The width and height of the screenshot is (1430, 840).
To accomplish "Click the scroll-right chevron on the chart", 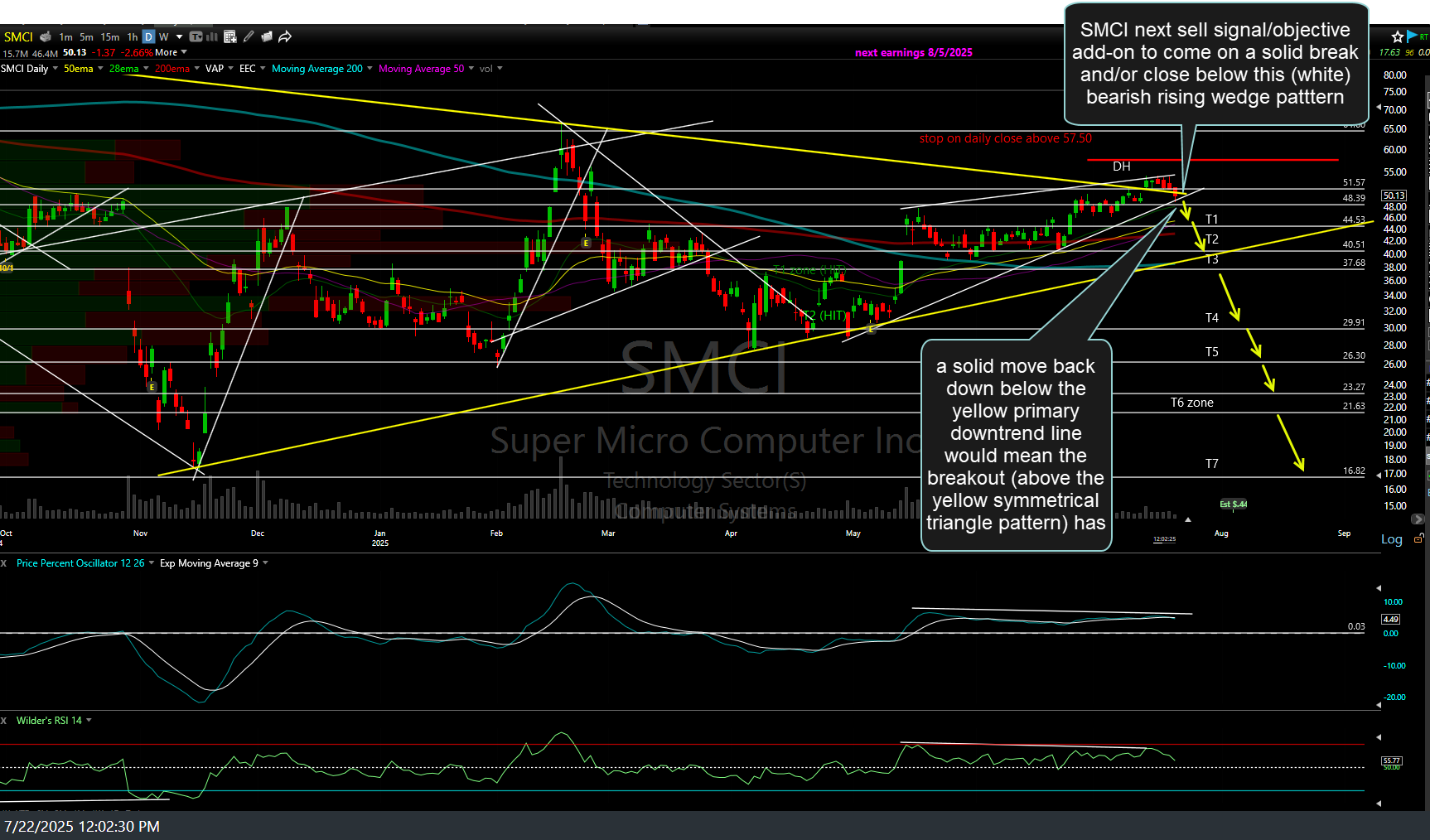I will tap(1418, 519).
